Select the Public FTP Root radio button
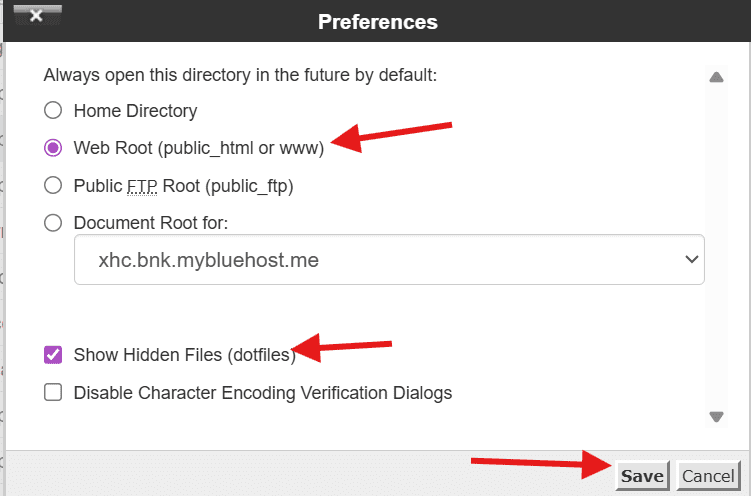The height and width of the screenshot is (496, 751). 53,185
